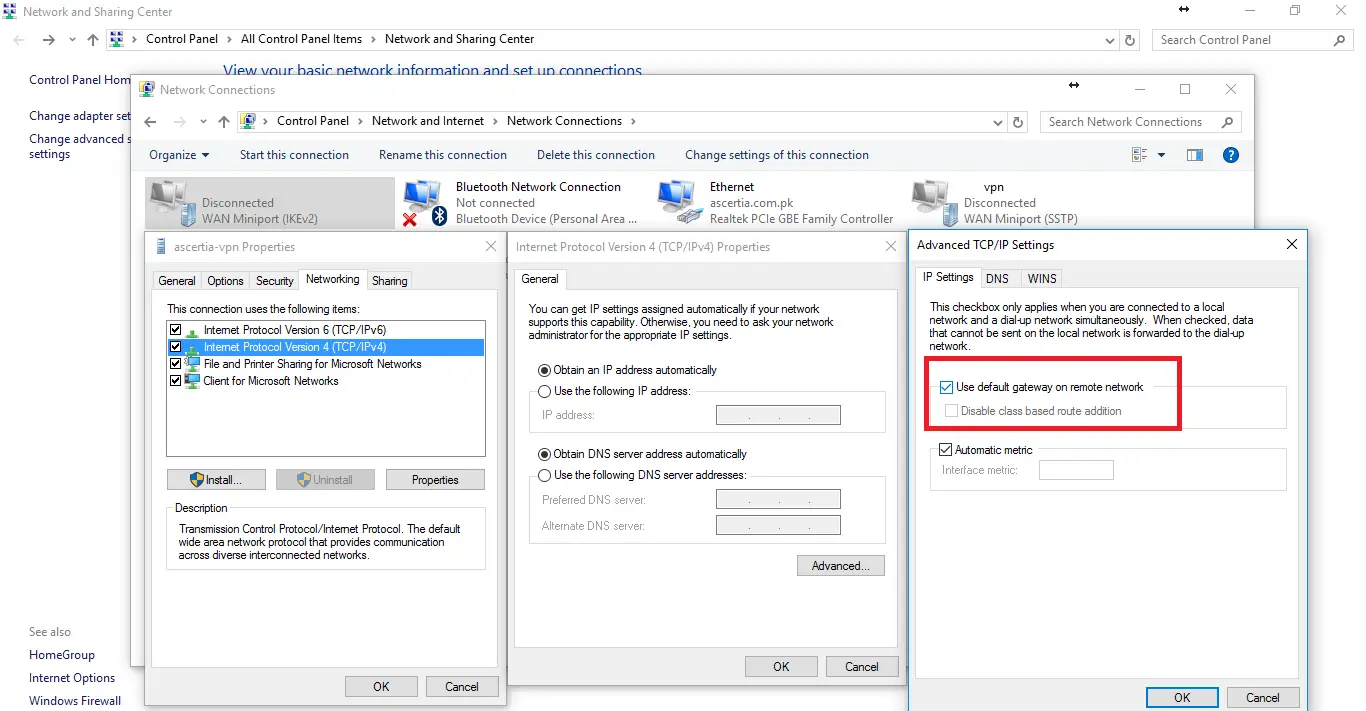Open the WINS tab in Advanced TCP/IP Settings
This screenshot has height=711, width=1366.
point(1041,279)
